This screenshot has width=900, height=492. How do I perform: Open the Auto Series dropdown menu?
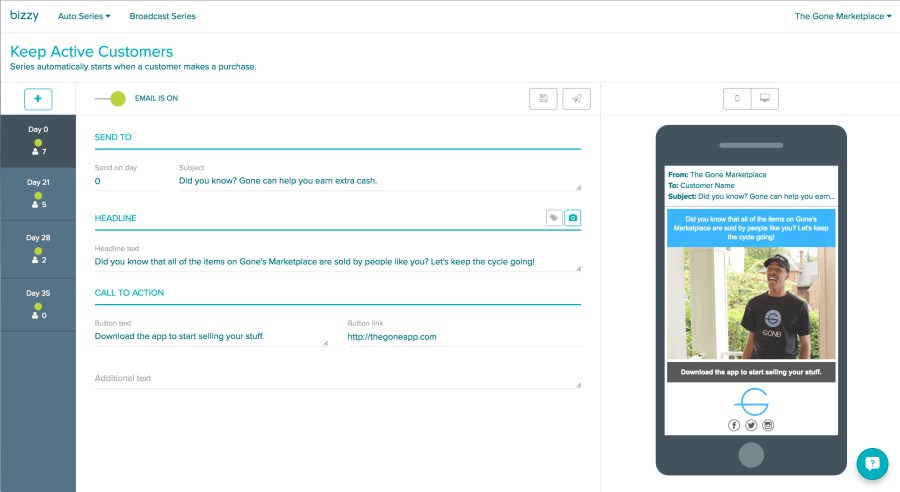(x=84, y=16)
